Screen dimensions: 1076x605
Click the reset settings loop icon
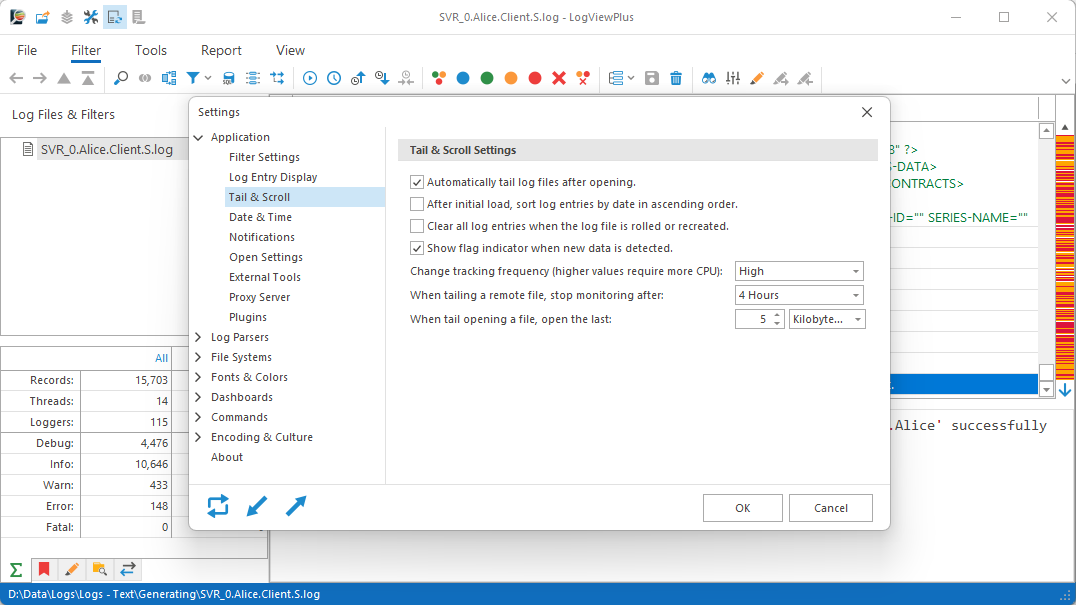pos(218,506)
